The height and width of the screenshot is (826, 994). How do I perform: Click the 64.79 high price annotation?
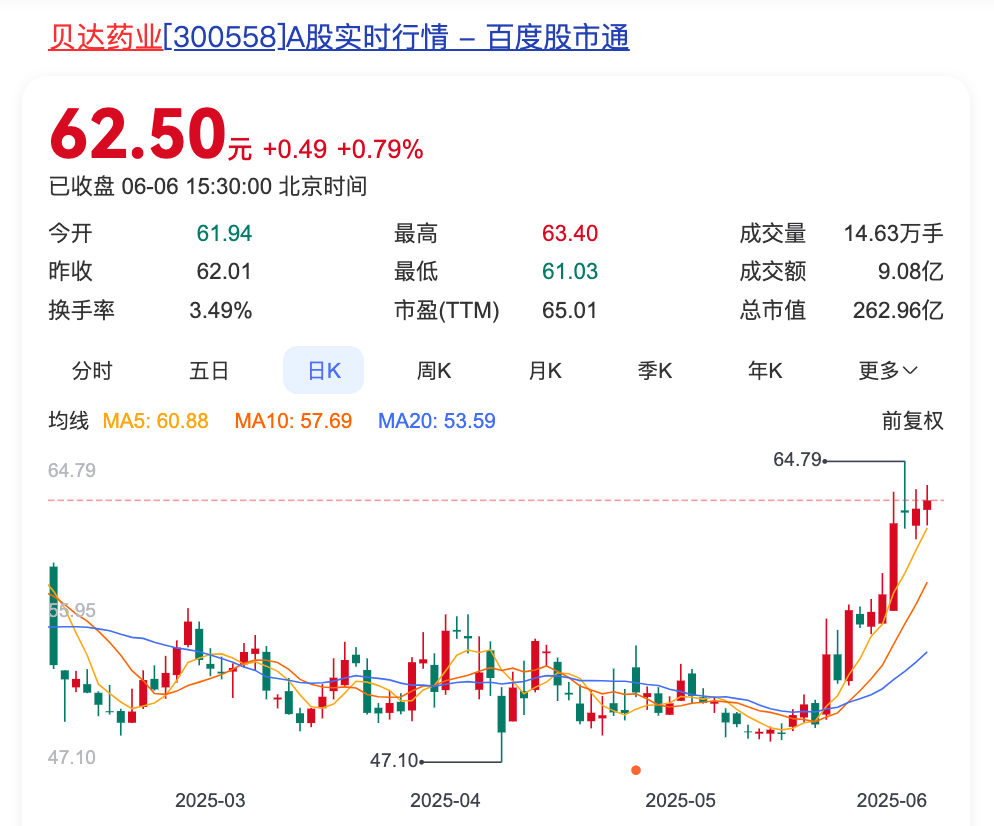pos(797,460)
